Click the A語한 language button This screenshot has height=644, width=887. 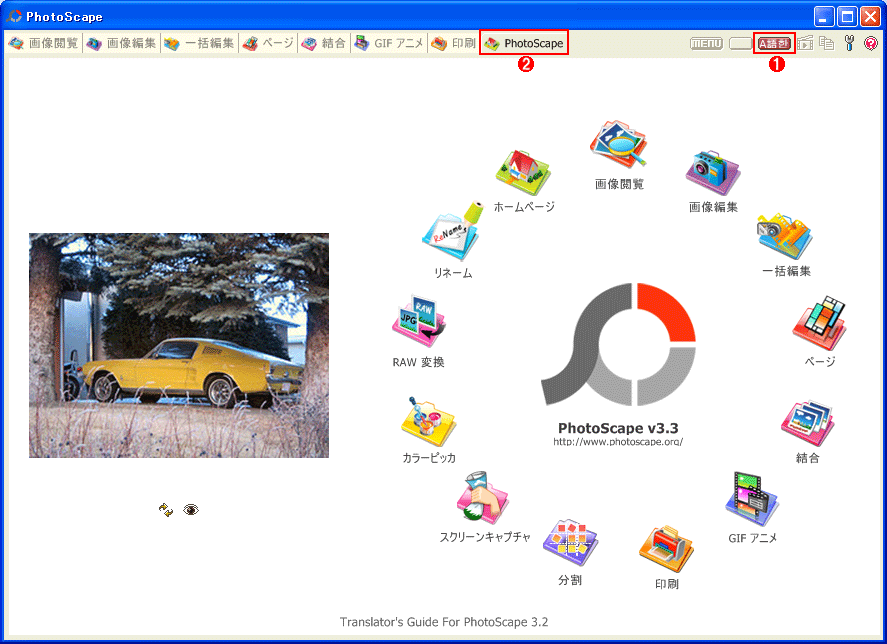774,43
